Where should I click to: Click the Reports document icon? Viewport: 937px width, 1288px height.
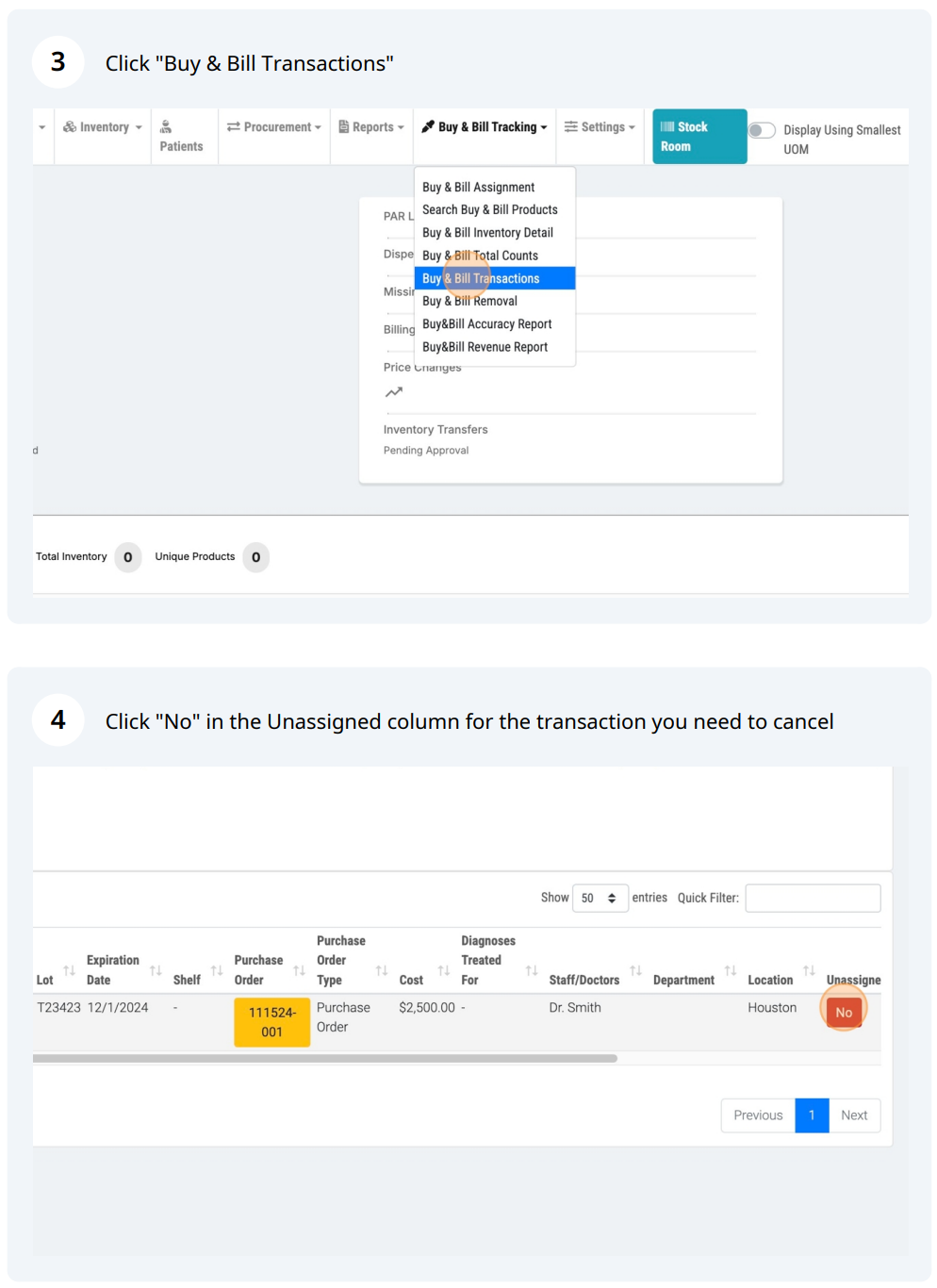[x=344, y=127]
